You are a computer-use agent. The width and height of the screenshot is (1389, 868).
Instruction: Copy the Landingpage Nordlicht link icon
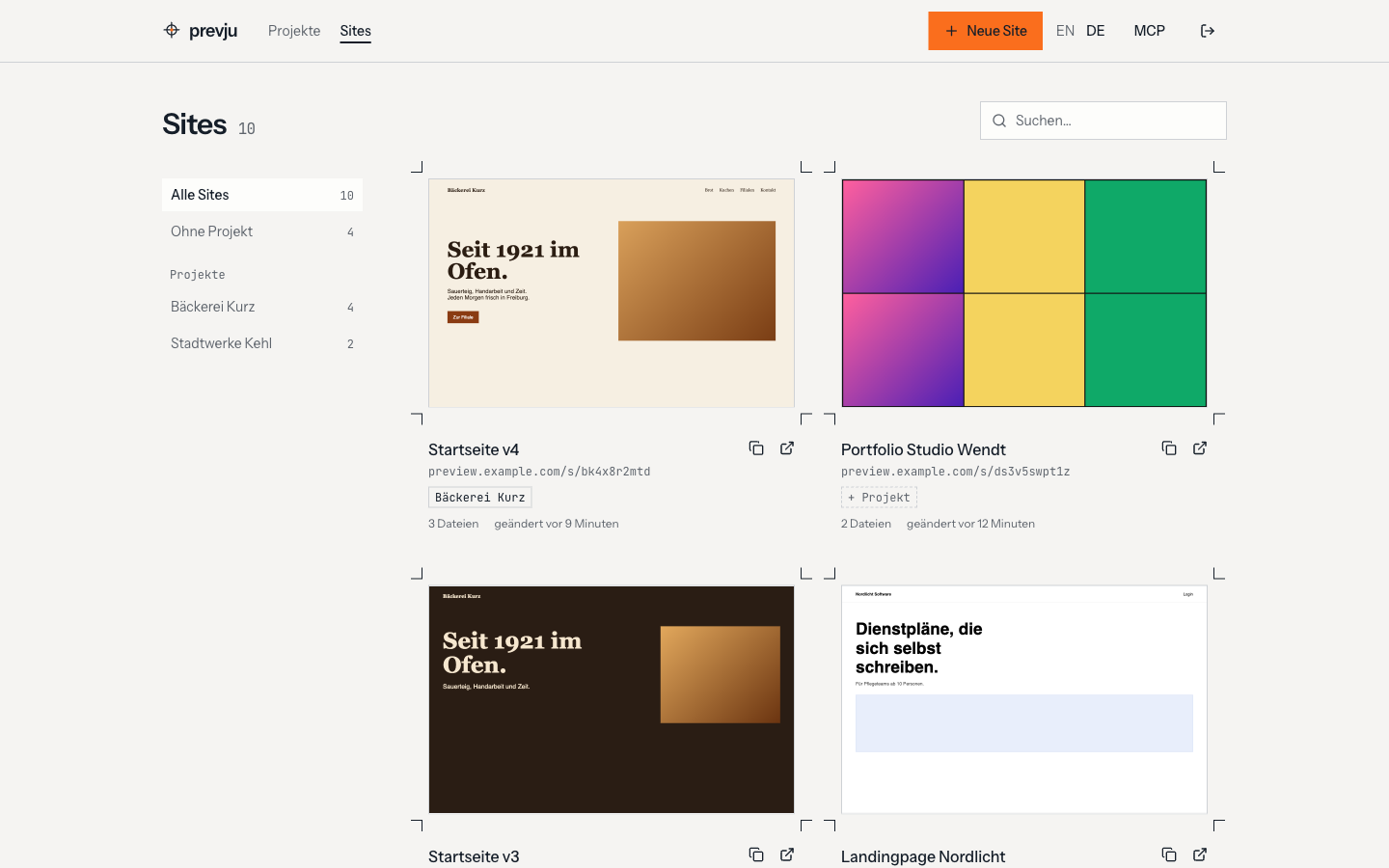pos(1169,854)
